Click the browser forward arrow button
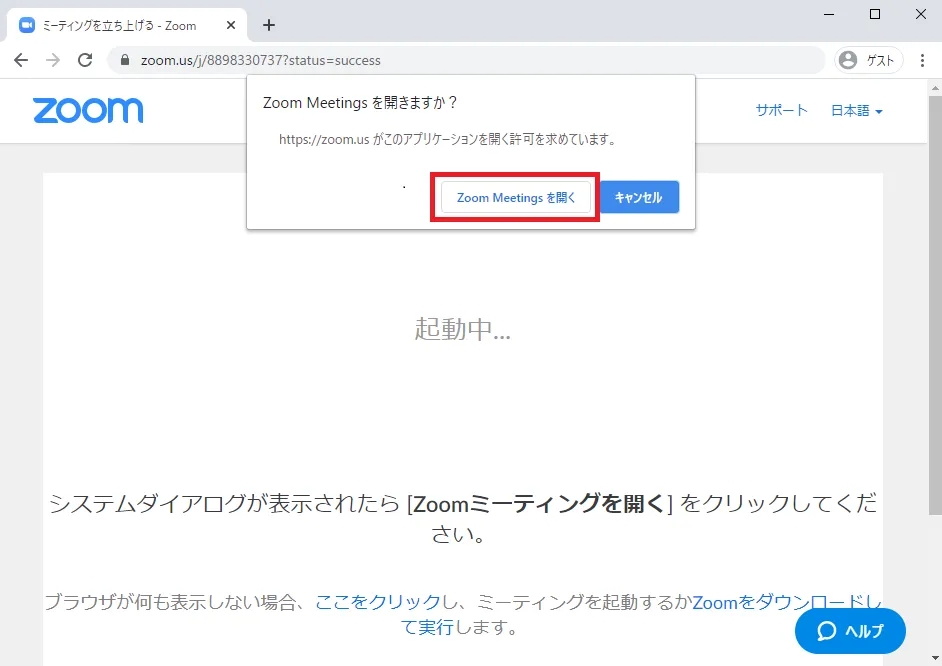 [53, 60]
